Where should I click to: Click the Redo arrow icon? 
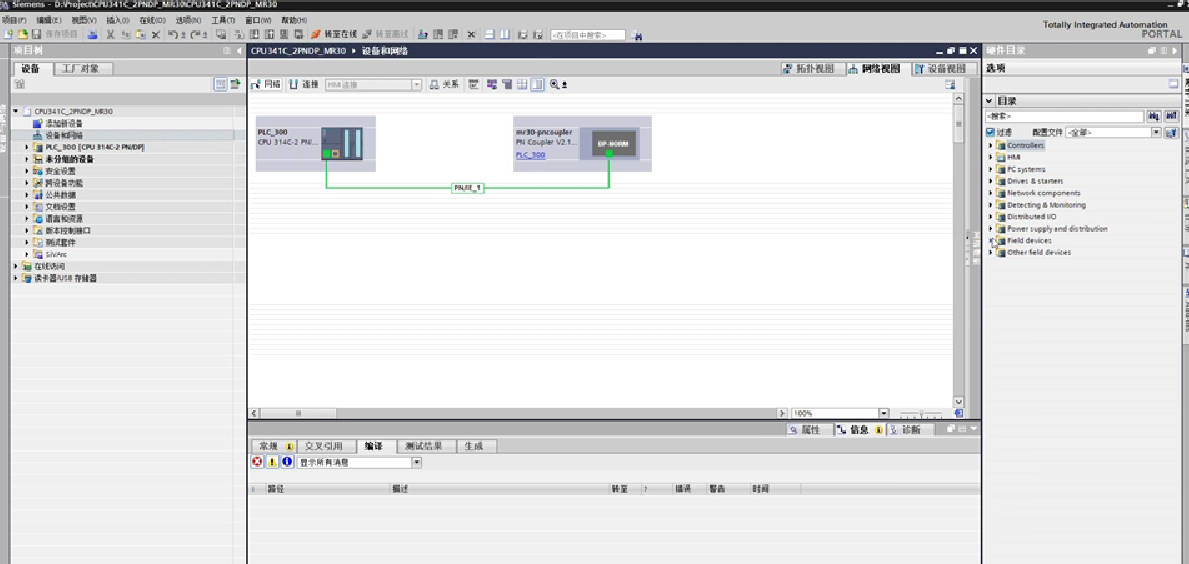(196, 34)
